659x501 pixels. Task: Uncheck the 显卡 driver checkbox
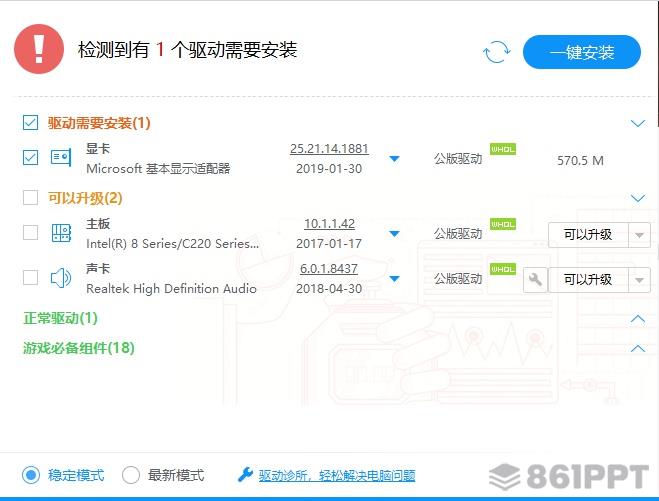pyautogui.click(x=30, y=158)
